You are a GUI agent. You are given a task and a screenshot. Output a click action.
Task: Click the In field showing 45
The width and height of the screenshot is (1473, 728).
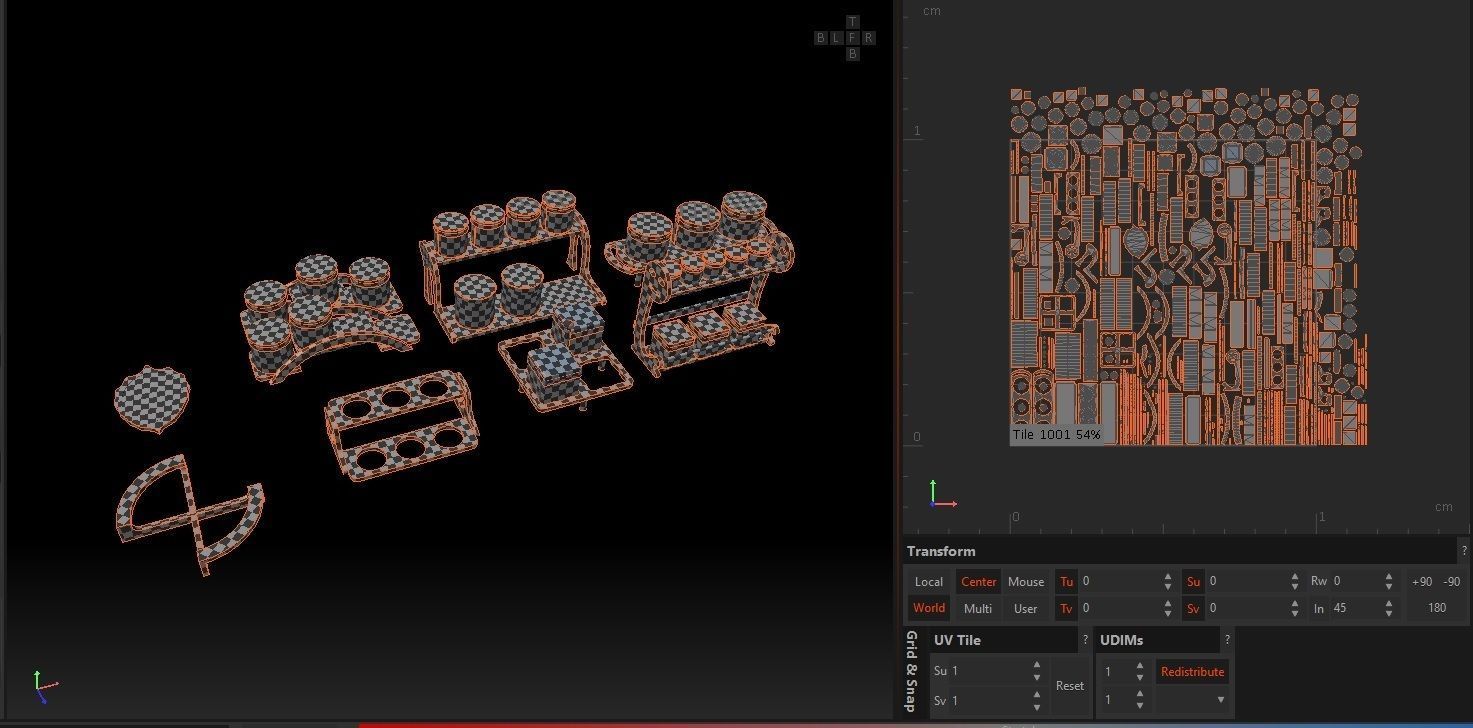(1355, 608)
